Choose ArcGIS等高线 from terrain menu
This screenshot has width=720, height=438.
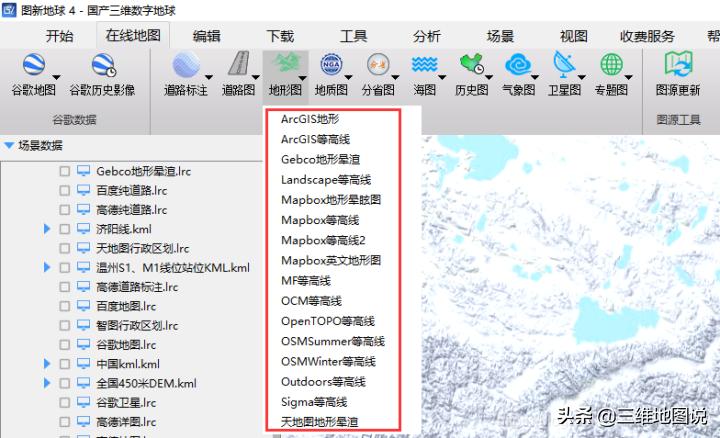(315, 140)
